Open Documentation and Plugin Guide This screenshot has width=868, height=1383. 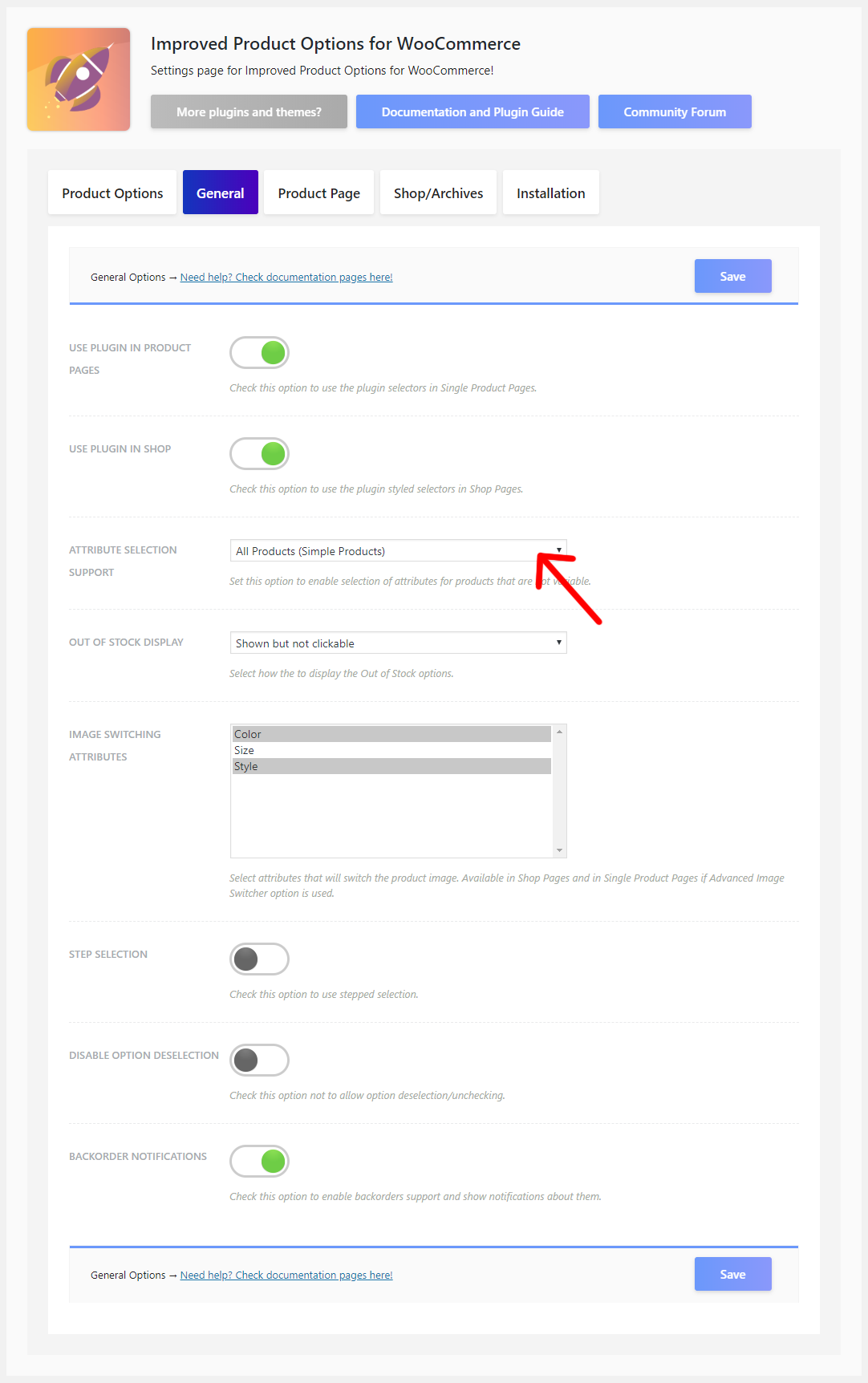(473, 112)
